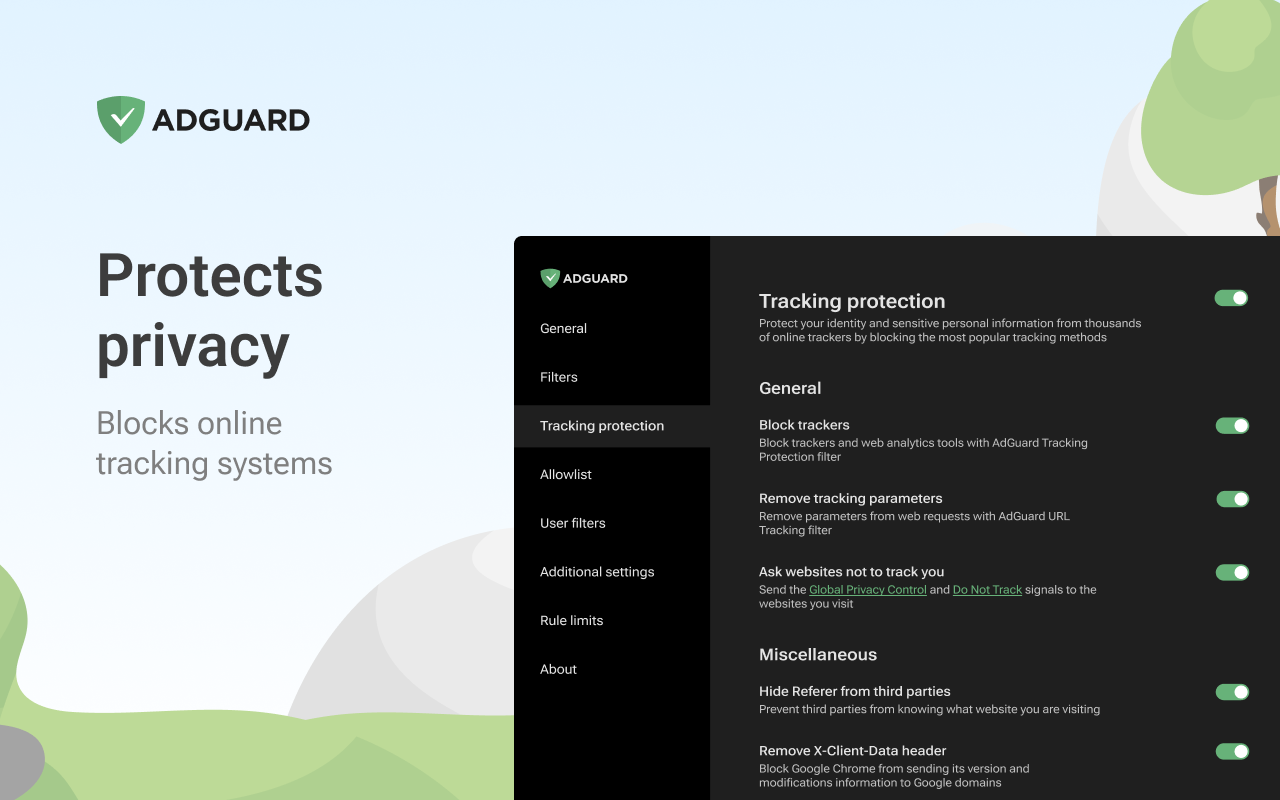Click the 'Hide Referer from third parties' title
1280x800 pixels.
point(855,691)
